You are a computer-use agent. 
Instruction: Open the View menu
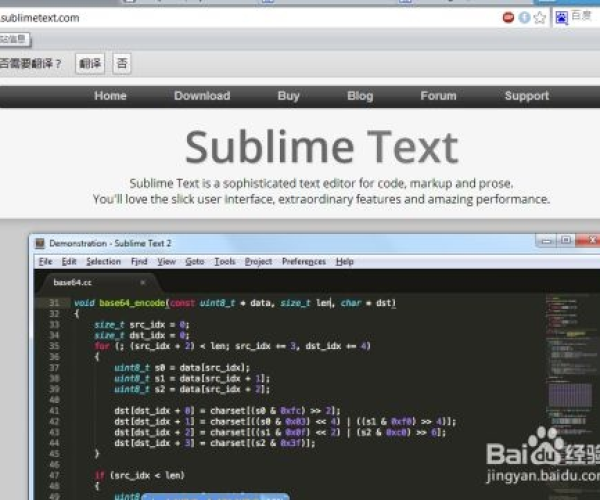166,262
